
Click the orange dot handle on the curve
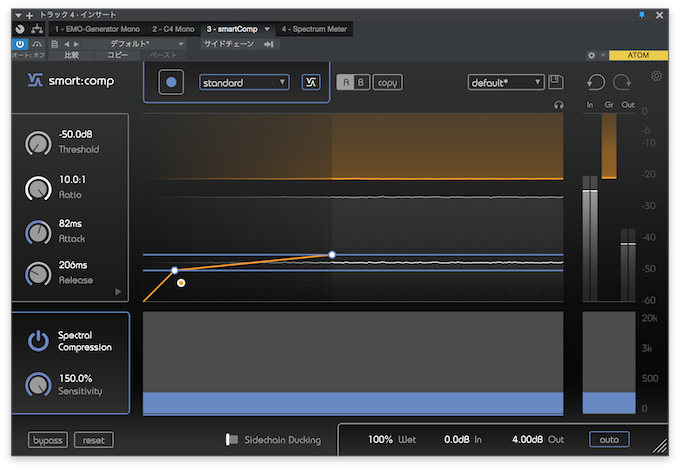[x=181, y=283]
